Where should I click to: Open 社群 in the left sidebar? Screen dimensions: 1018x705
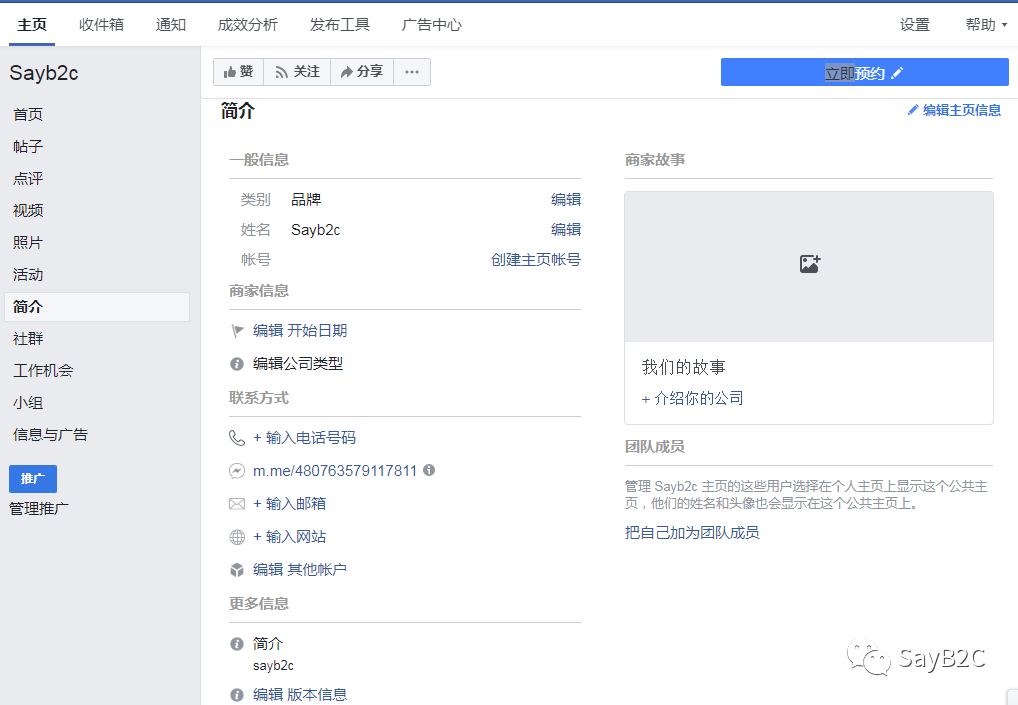[28, 339]
